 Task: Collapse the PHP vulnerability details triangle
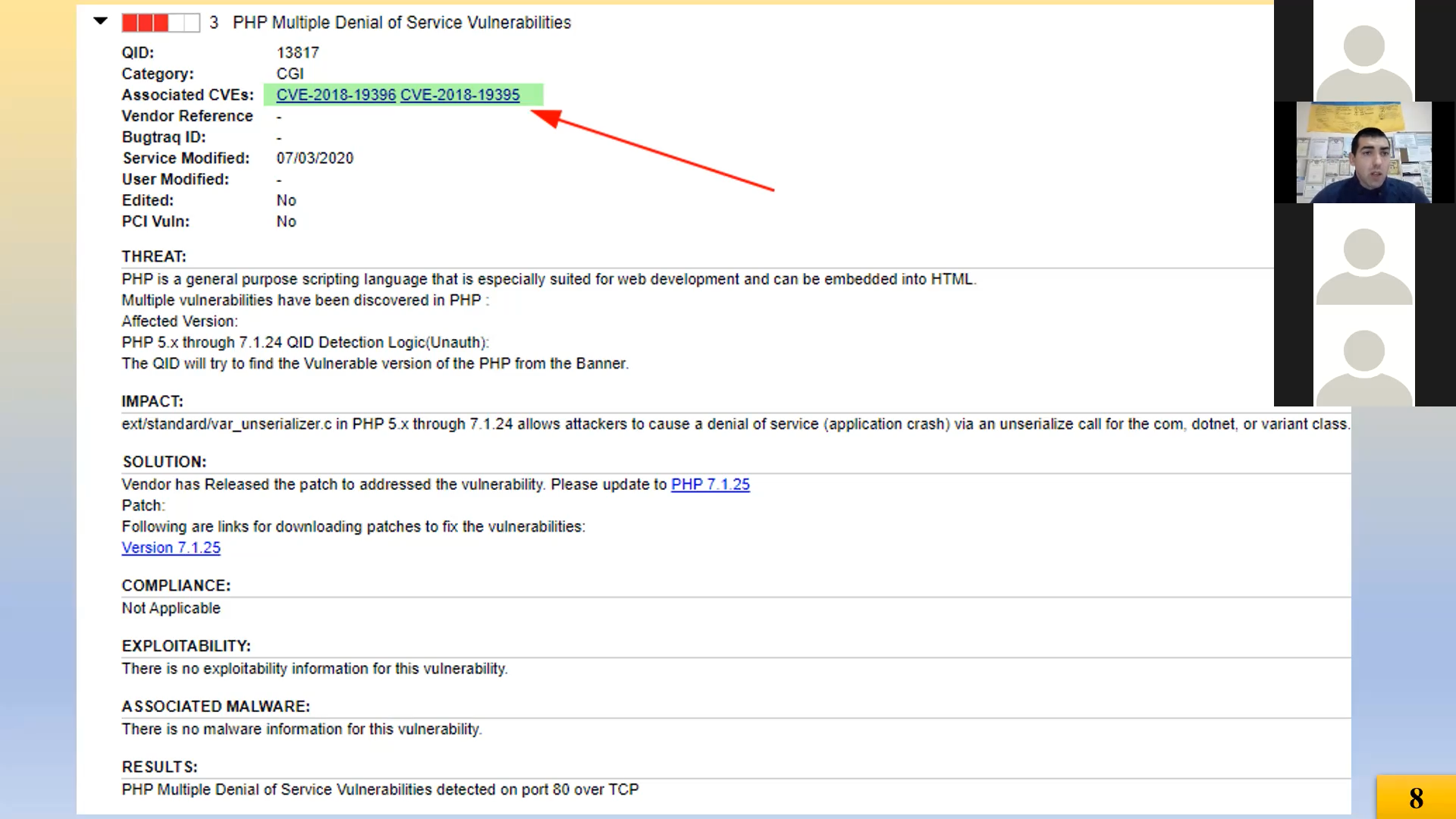click(100, 21)
